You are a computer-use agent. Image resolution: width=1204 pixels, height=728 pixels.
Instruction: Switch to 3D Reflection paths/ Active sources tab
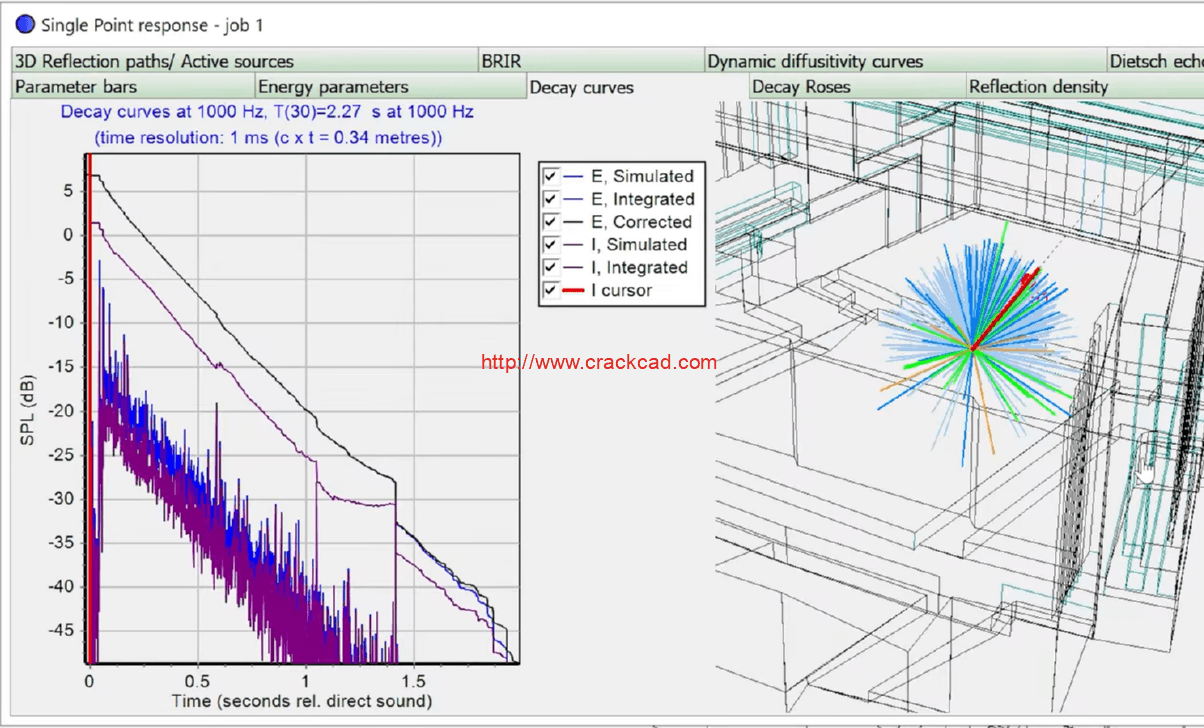tap(245, 61)
